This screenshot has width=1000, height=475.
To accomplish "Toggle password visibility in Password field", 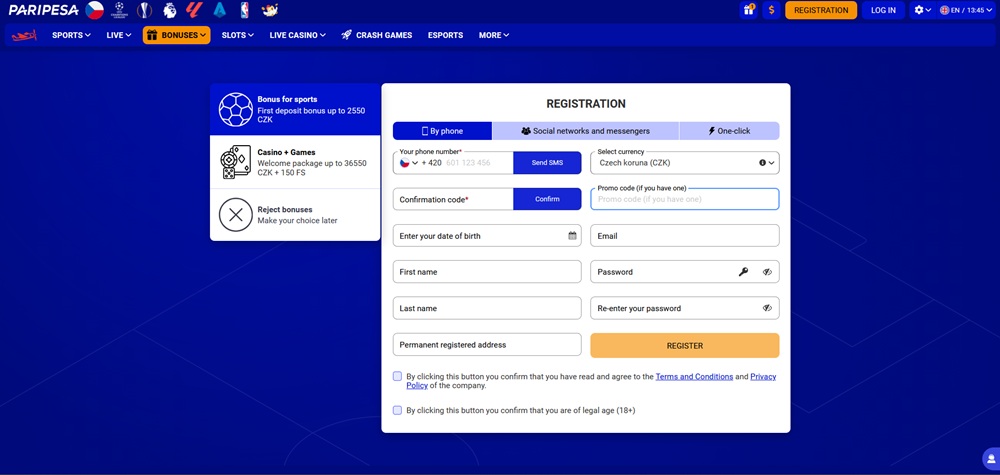I will tap(767, 272).
